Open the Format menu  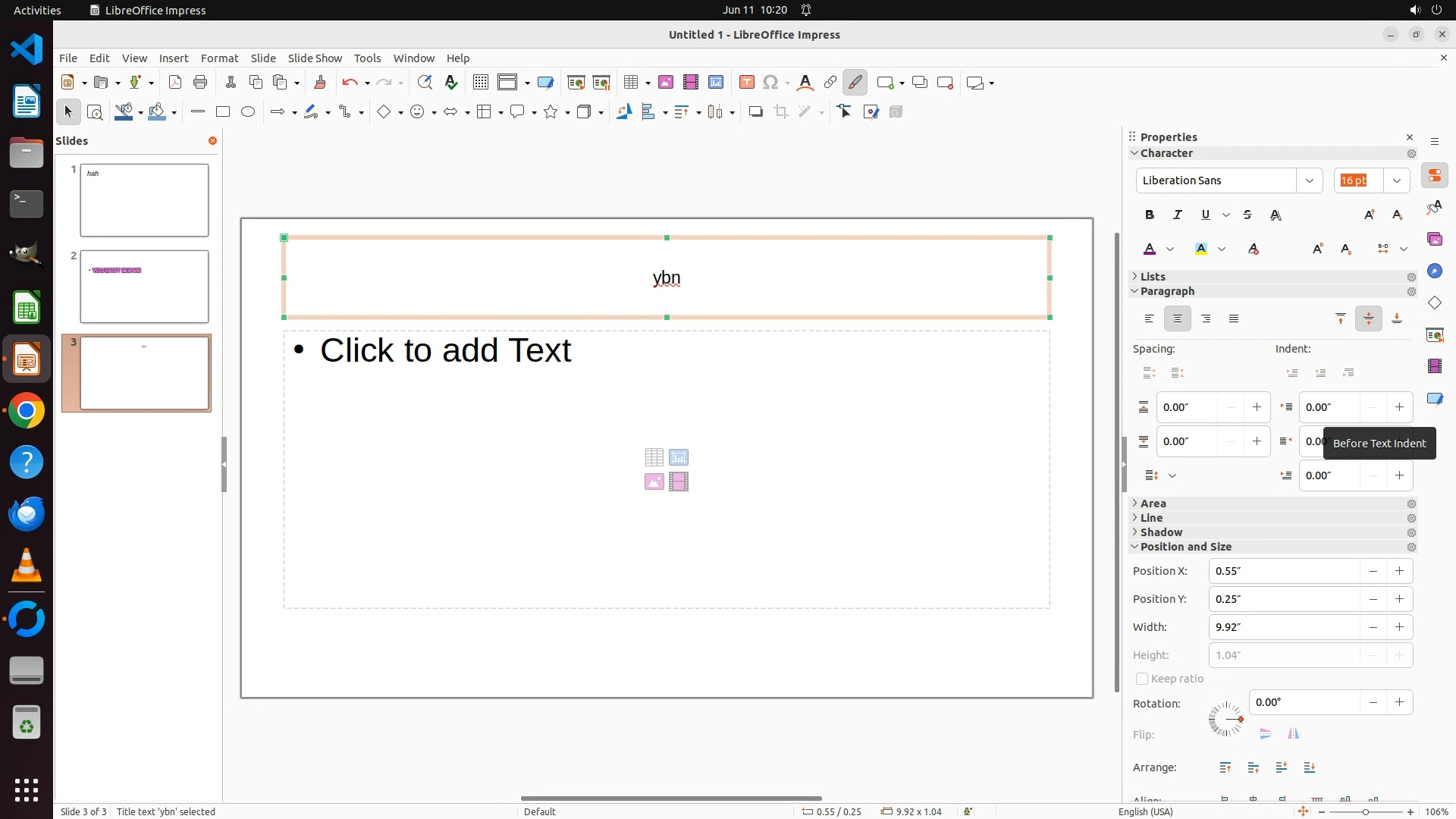pos(219,58)
